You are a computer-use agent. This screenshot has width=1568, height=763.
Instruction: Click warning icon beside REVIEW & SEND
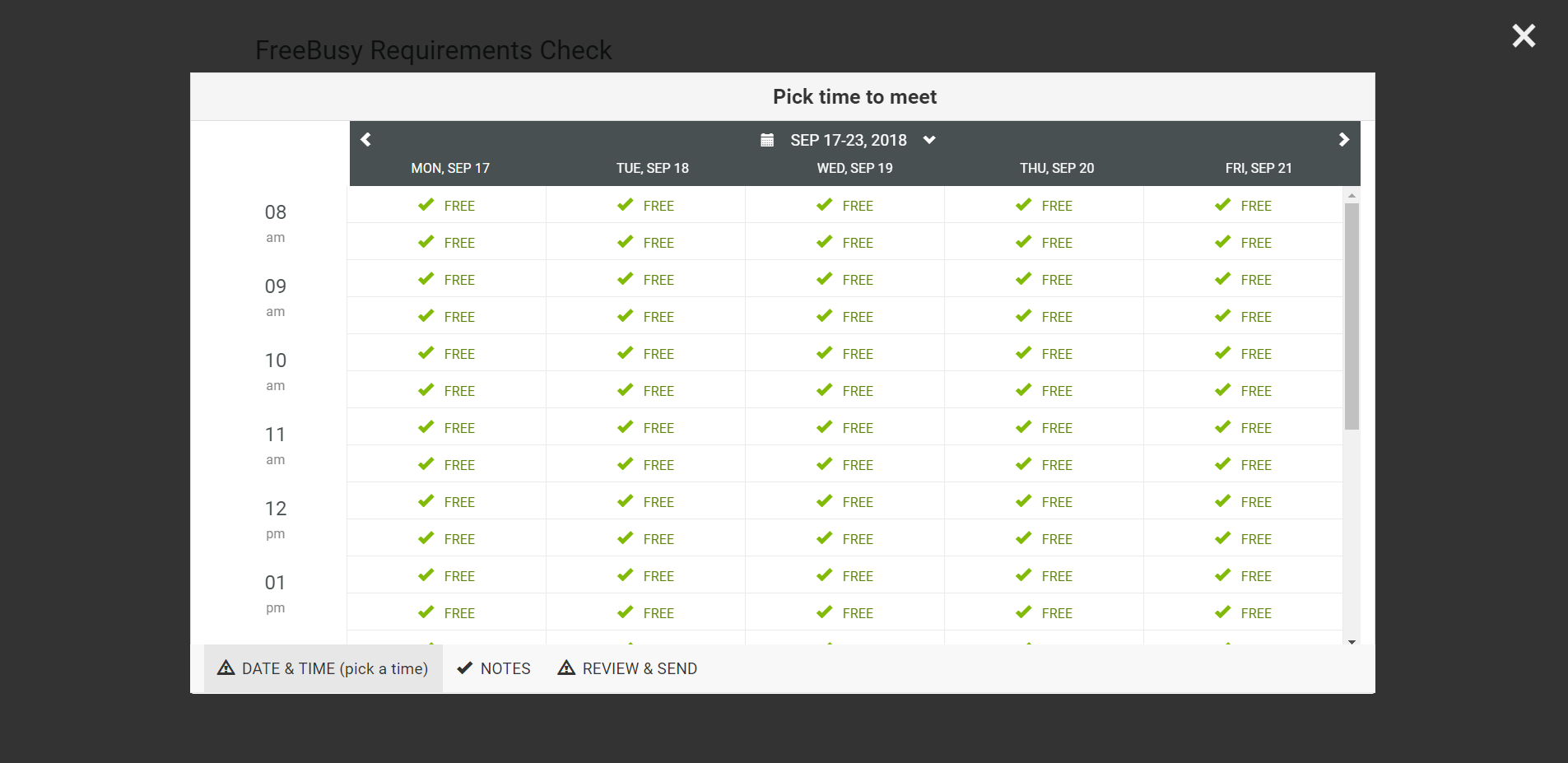click(x=566, y=668)
